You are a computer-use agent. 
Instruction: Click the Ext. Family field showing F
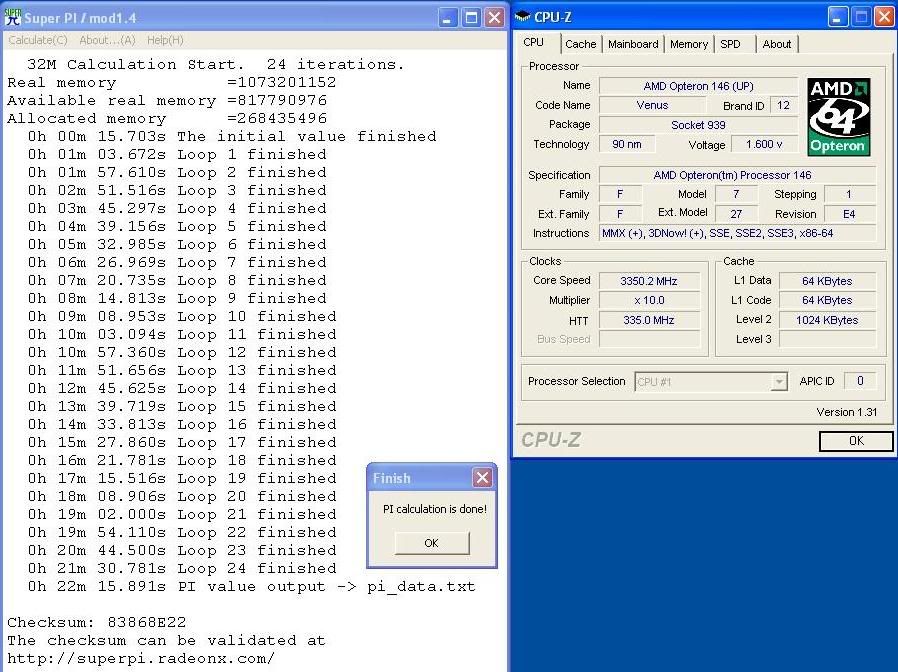(x=620, y=214)
